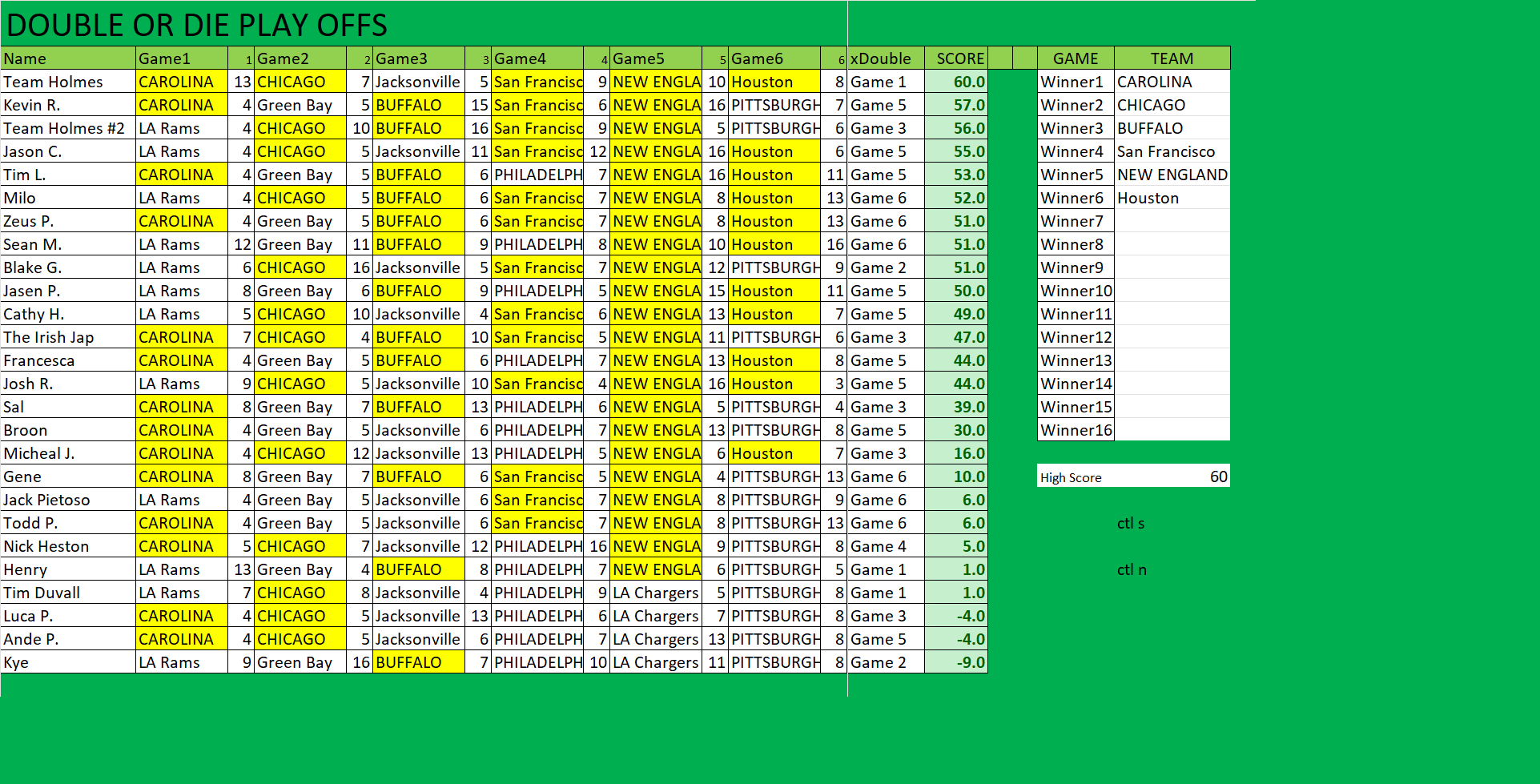Select the Broon name cell
Image resolution: width=1540 pixels, height=784 pixels.
tap(68, 430)
